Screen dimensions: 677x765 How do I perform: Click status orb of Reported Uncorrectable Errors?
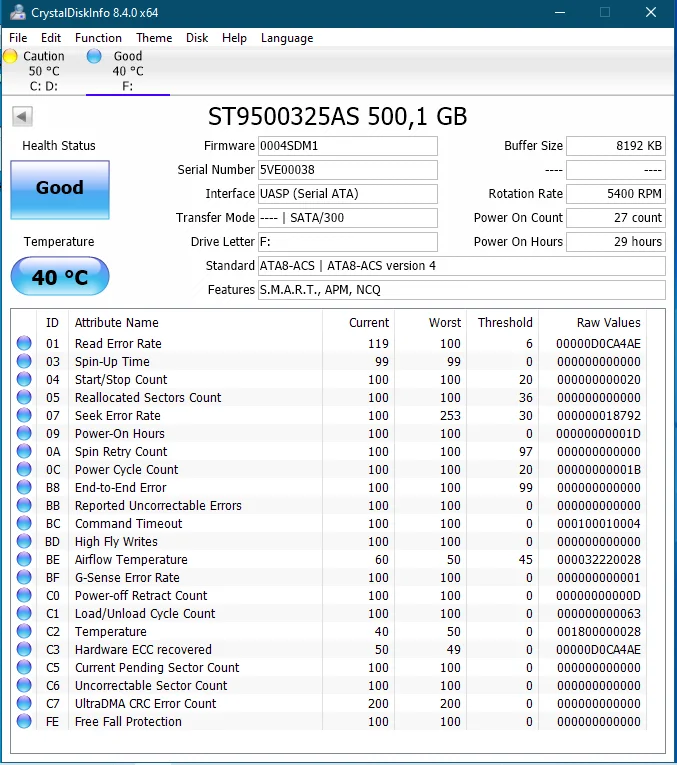pos(24,505)
